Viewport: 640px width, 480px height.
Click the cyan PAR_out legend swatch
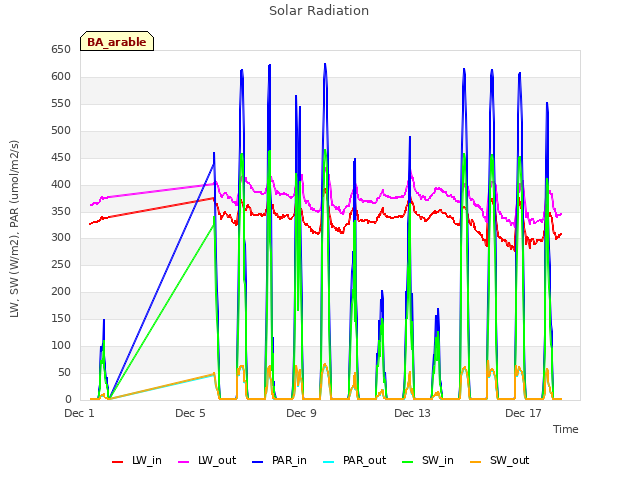tap(329, 462)
